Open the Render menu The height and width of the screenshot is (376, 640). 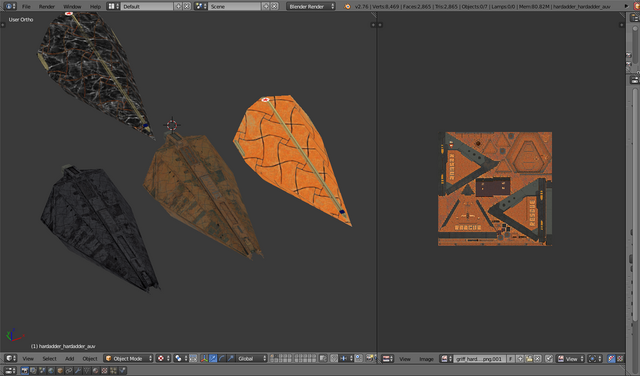47,7
